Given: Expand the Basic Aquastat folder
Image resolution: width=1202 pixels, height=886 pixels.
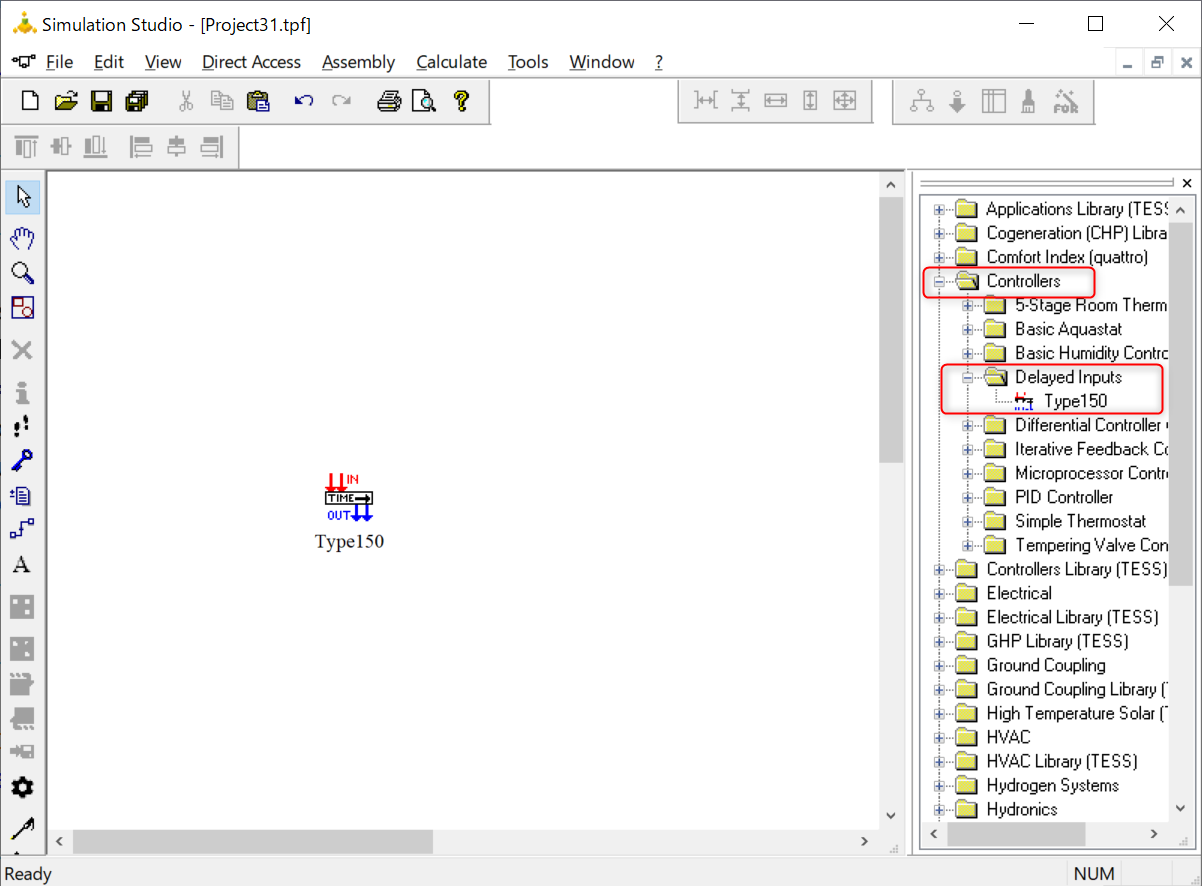Looking at the screenshot, I should tap(968, 329).
